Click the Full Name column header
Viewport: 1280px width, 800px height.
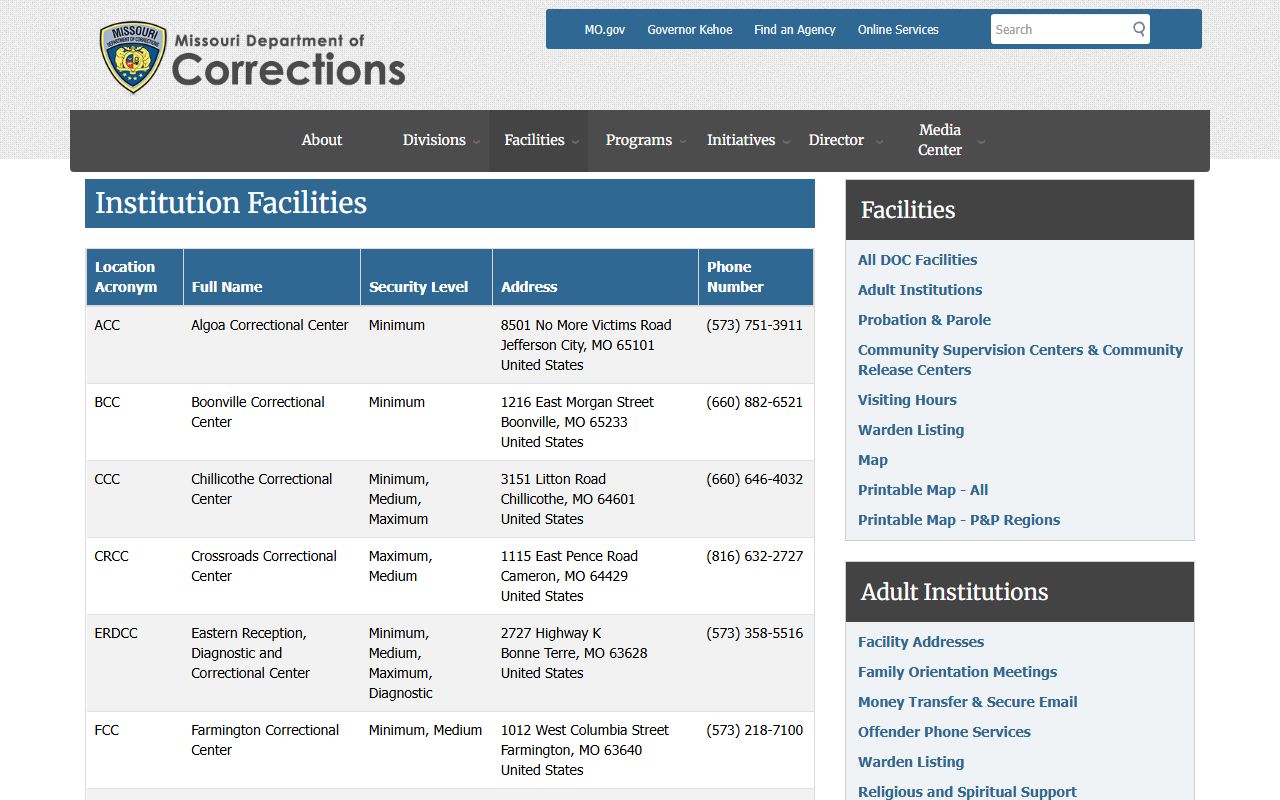coord(272,277)
